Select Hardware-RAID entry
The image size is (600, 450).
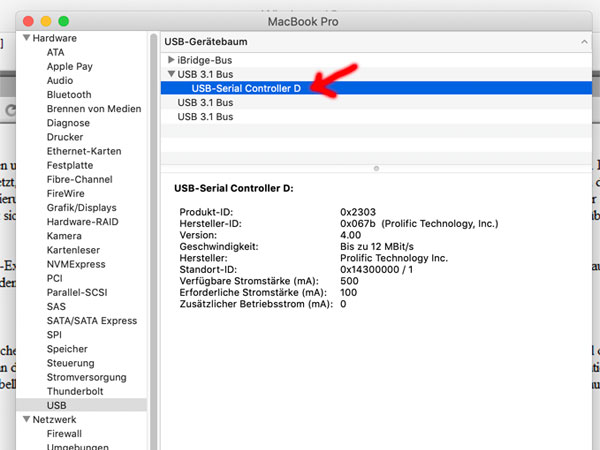pos(82,222)
